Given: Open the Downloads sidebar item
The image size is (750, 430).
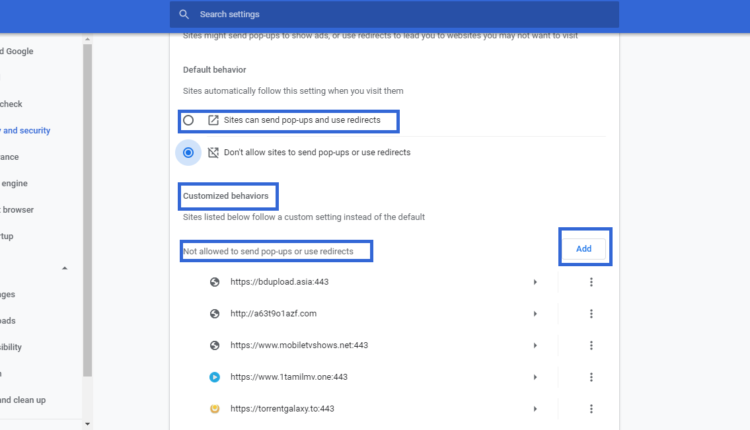Looking at the screenshot, I should 8,321.
